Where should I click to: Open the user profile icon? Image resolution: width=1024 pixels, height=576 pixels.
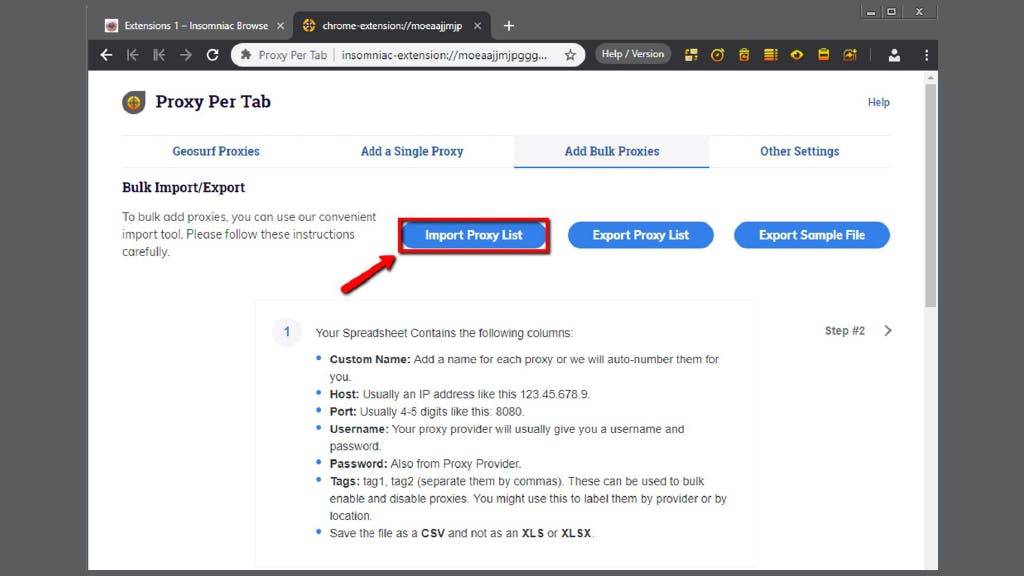tap(894, 55)
